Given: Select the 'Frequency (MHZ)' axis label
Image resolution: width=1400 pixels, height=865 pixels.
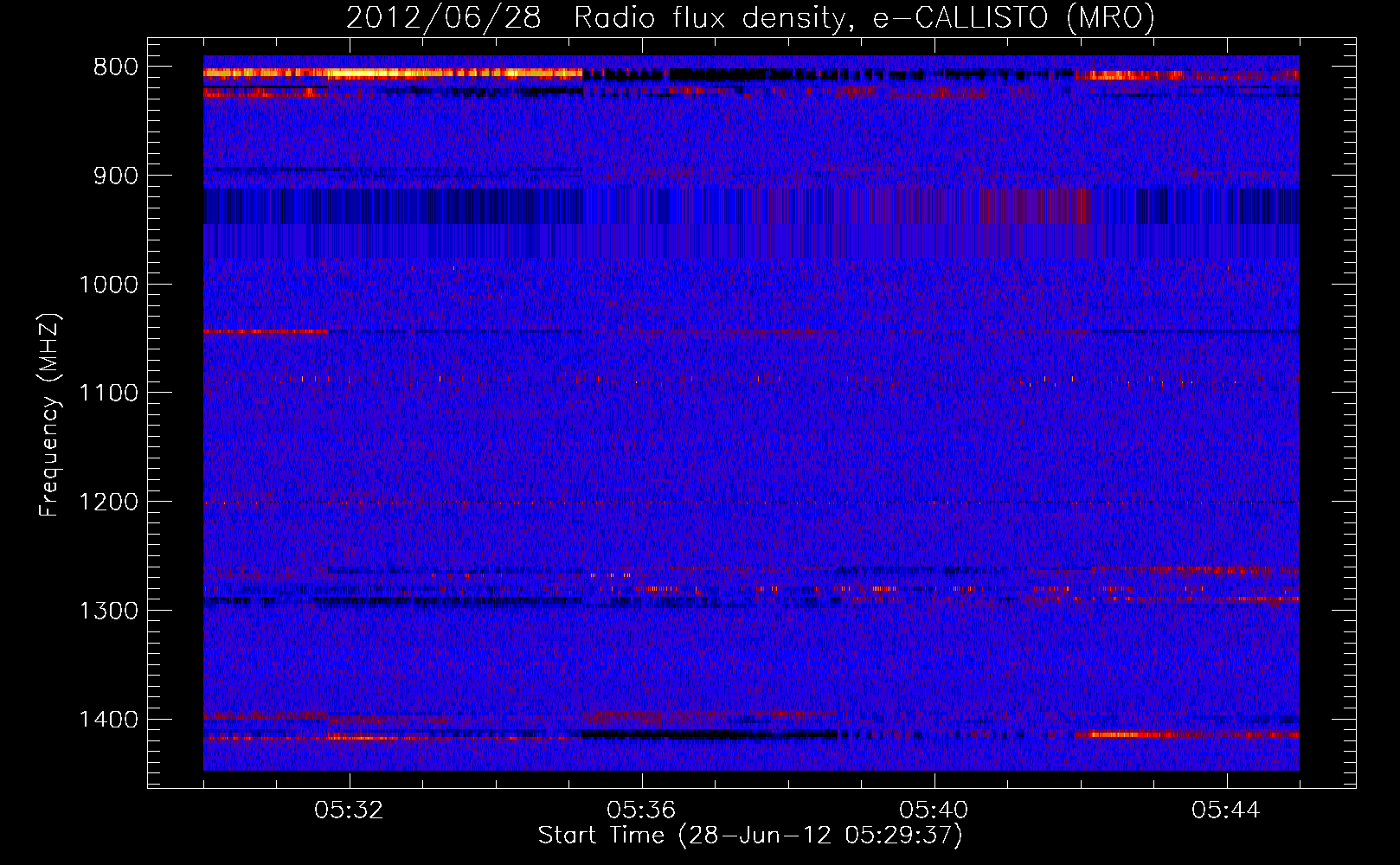Looking at the screenshot, I should coord(48,414).
